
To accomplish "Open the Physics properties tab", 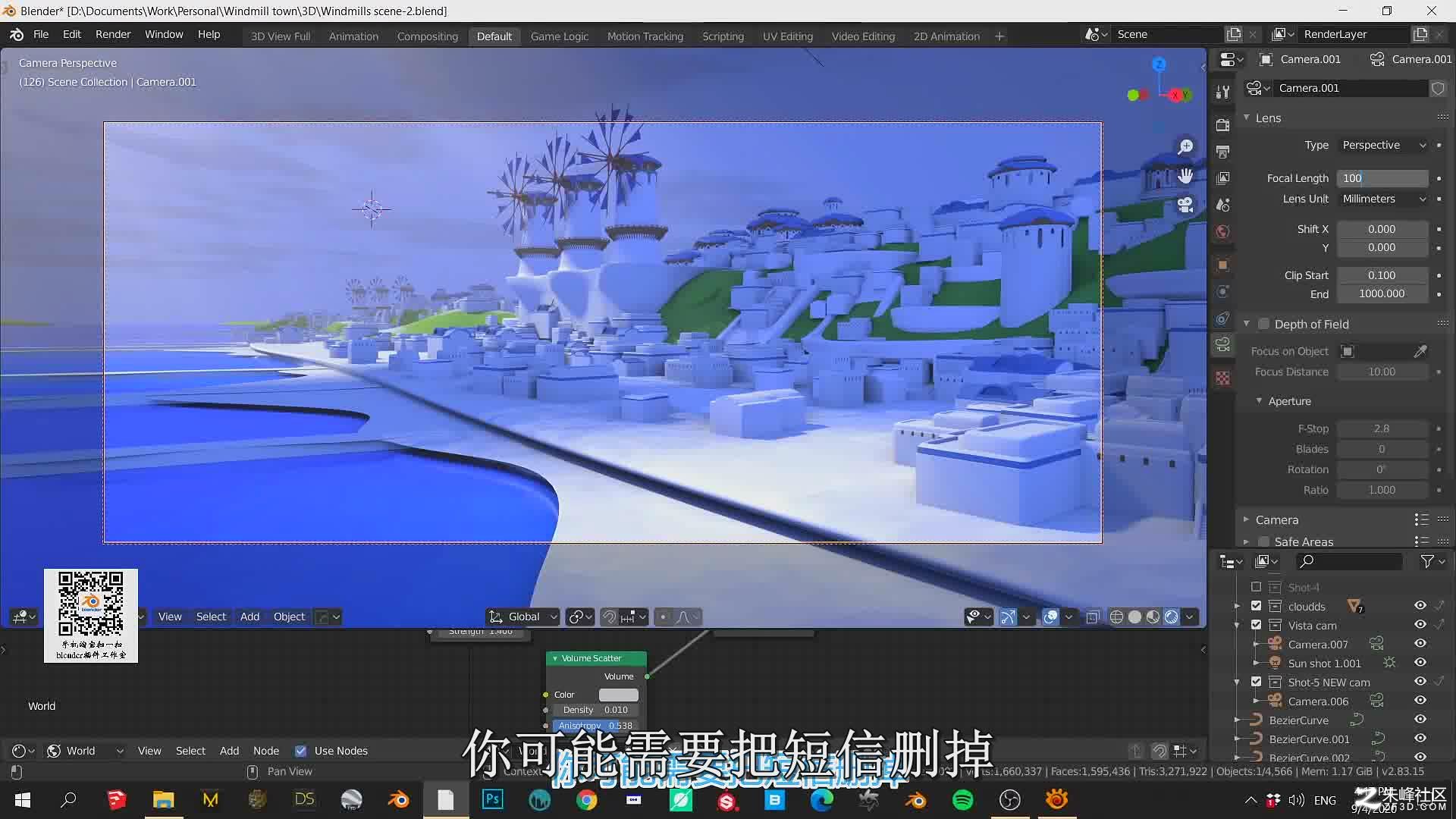I will (x=1222, y=292).
